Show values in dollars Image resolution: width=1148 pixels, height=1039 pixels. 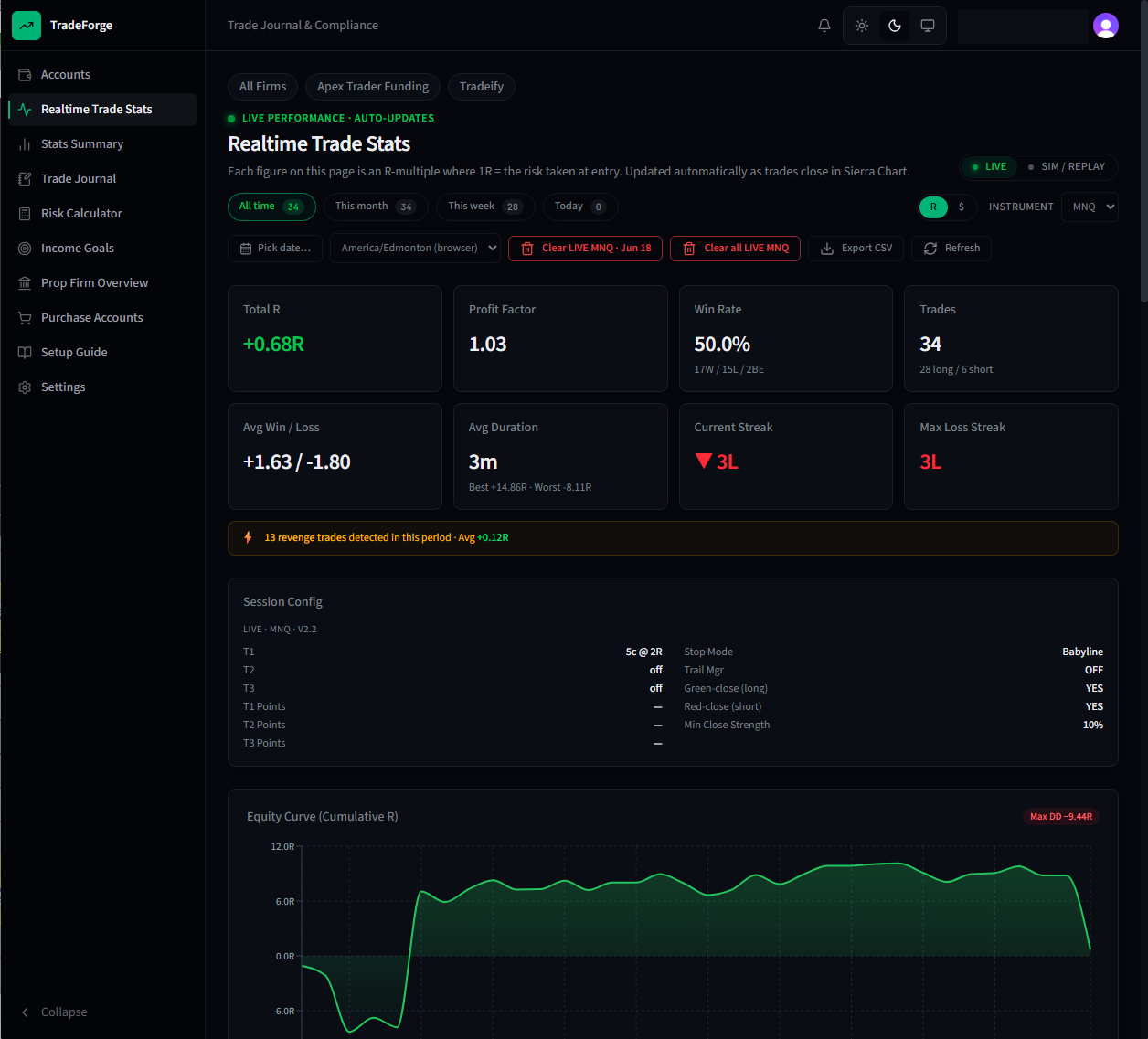click(x=962, y=207)
